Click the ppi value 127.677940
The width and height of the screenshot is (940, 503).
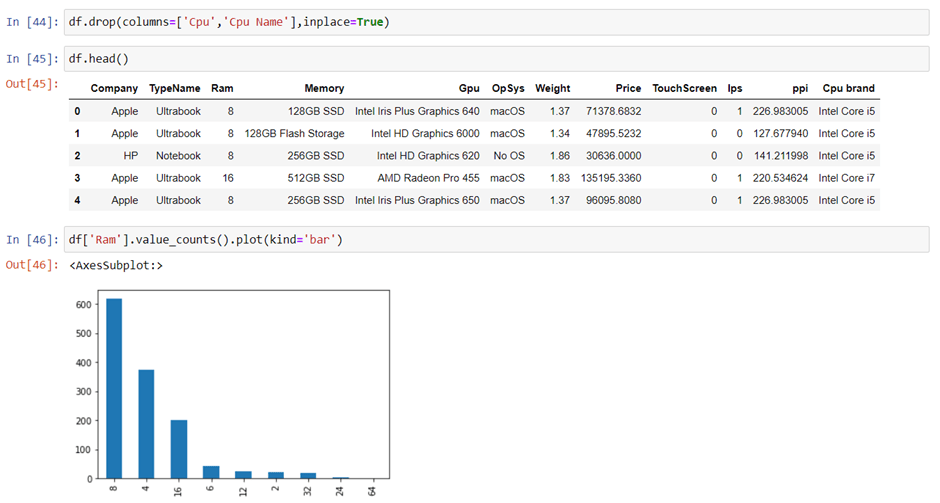click(x=781, y=133)
